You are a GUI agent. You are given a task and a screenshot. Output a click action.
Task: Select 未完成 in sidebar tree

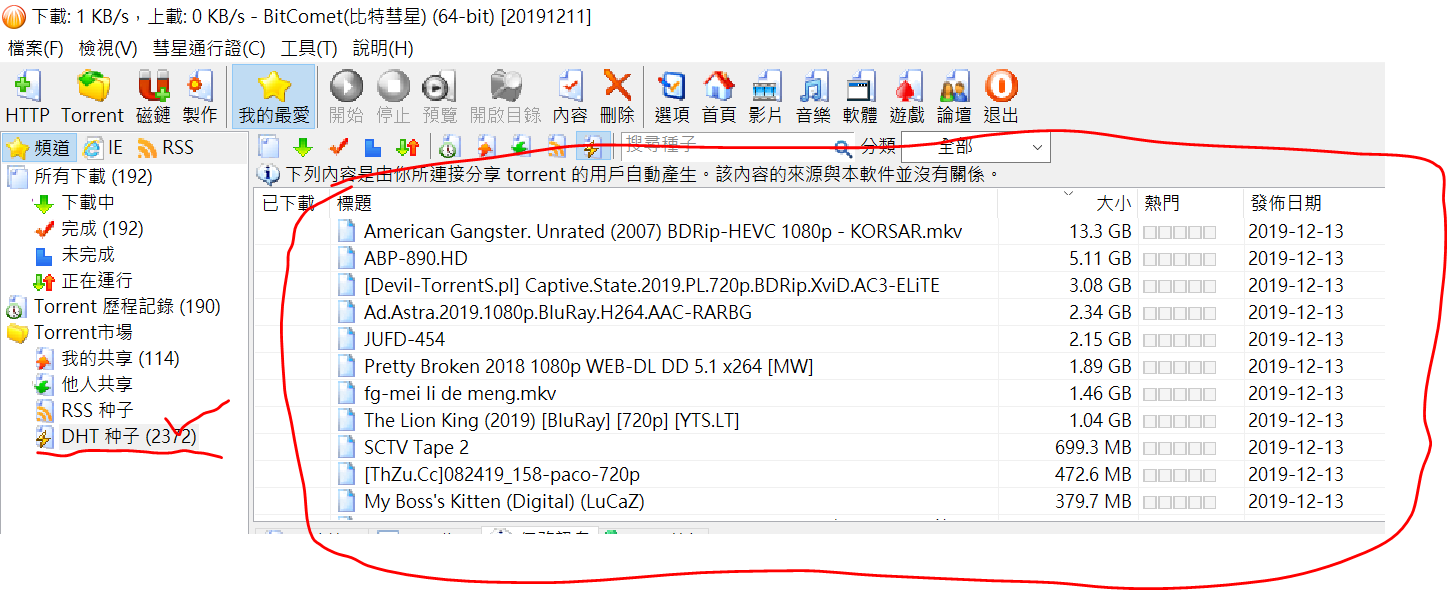74,255
